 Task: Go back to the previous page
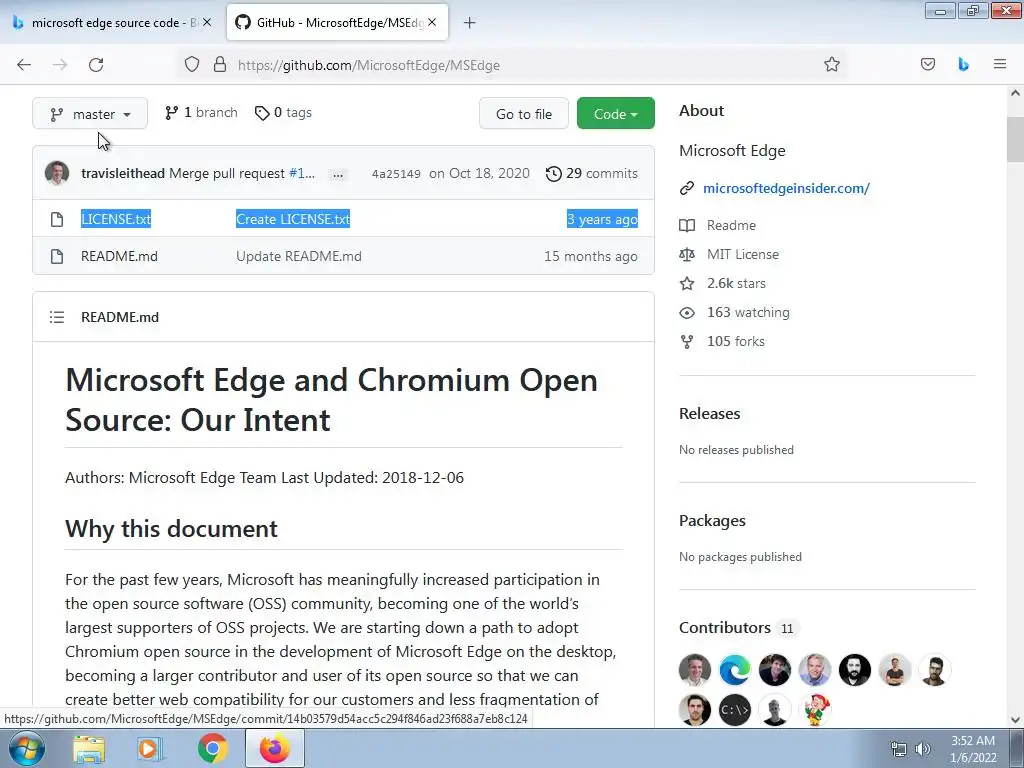click(24, 65)
